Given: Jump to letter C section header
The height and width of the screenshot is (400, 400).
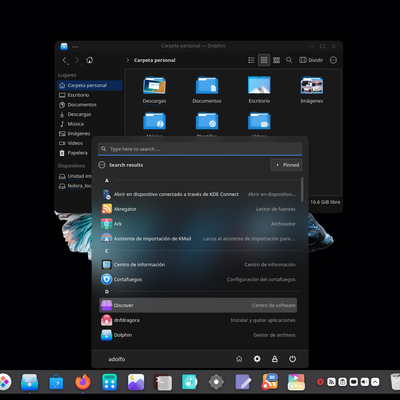Looking at the screenshot, I should pos(107,251).
